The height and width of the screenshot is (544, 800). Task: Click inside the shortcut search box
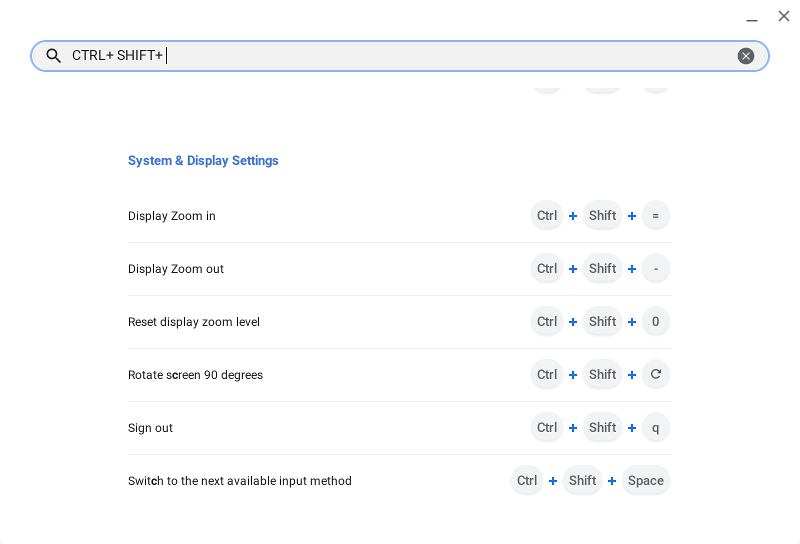pos(400,56)
